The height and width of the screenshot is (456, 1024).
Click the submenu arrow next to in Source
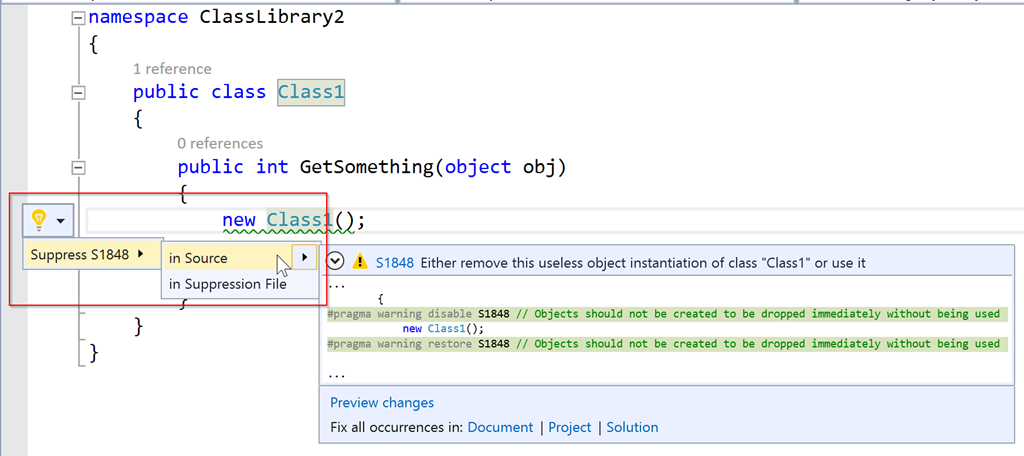click(x=304, y=258)
